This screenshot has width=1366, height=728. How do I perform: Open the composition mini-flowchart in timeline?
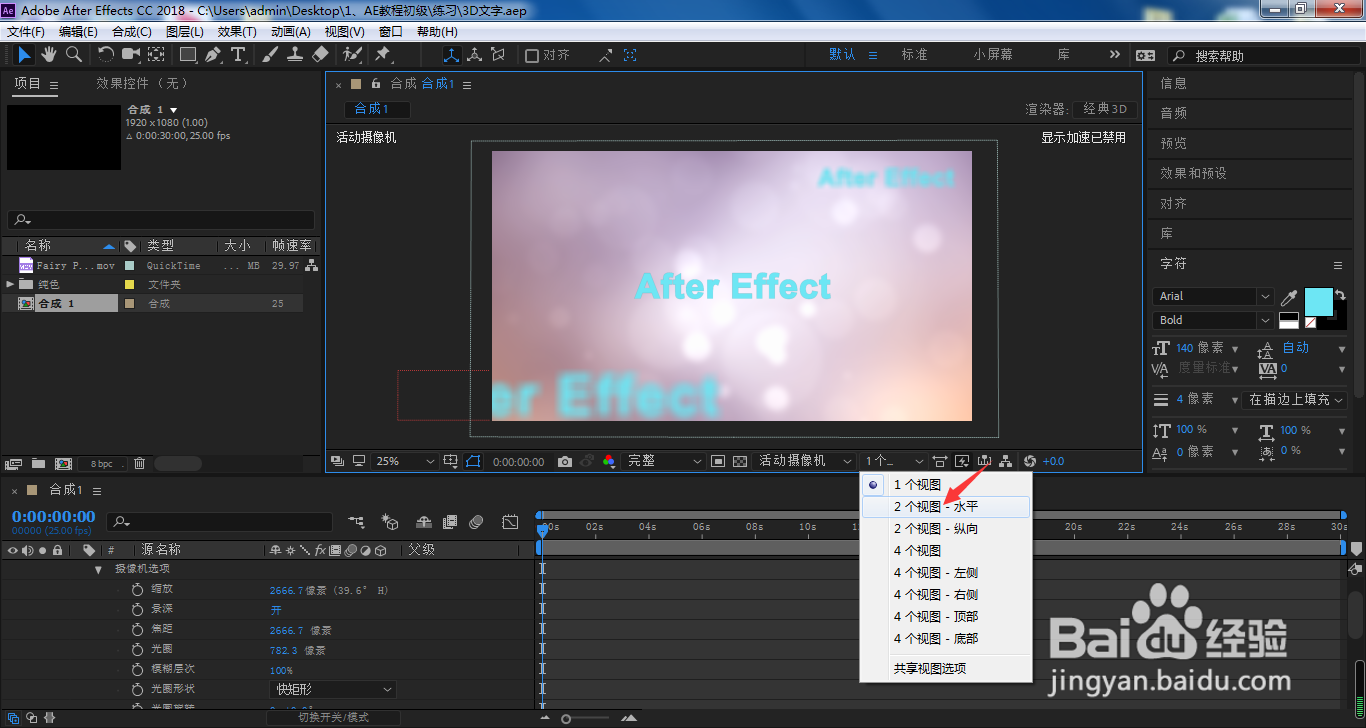356,522
